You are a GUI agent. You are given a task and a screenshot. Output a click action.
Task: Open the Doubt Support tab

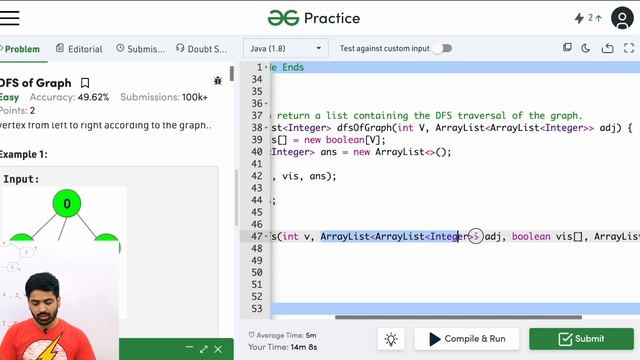coord(202,49)
